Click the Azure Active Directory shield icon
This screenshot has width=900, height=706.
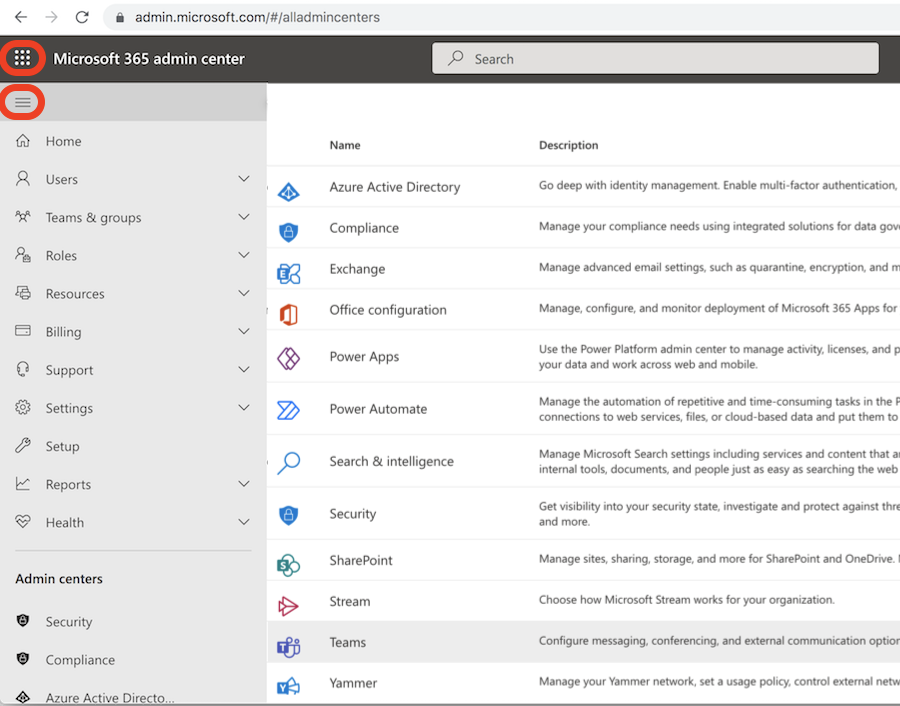[x=289, y=186]
